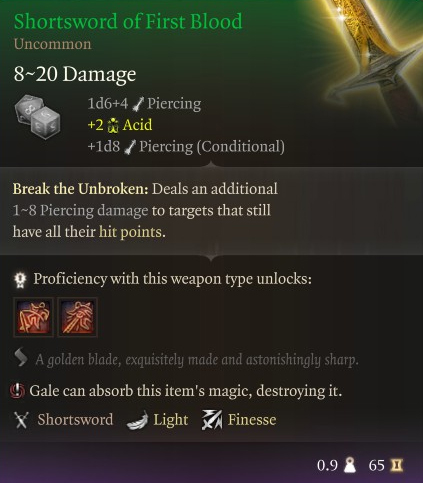This screenshot has height=483, width=423.
Task: Click the 'hit points' highlighted link
Action: pyautogui.click(x=130, y=232)
